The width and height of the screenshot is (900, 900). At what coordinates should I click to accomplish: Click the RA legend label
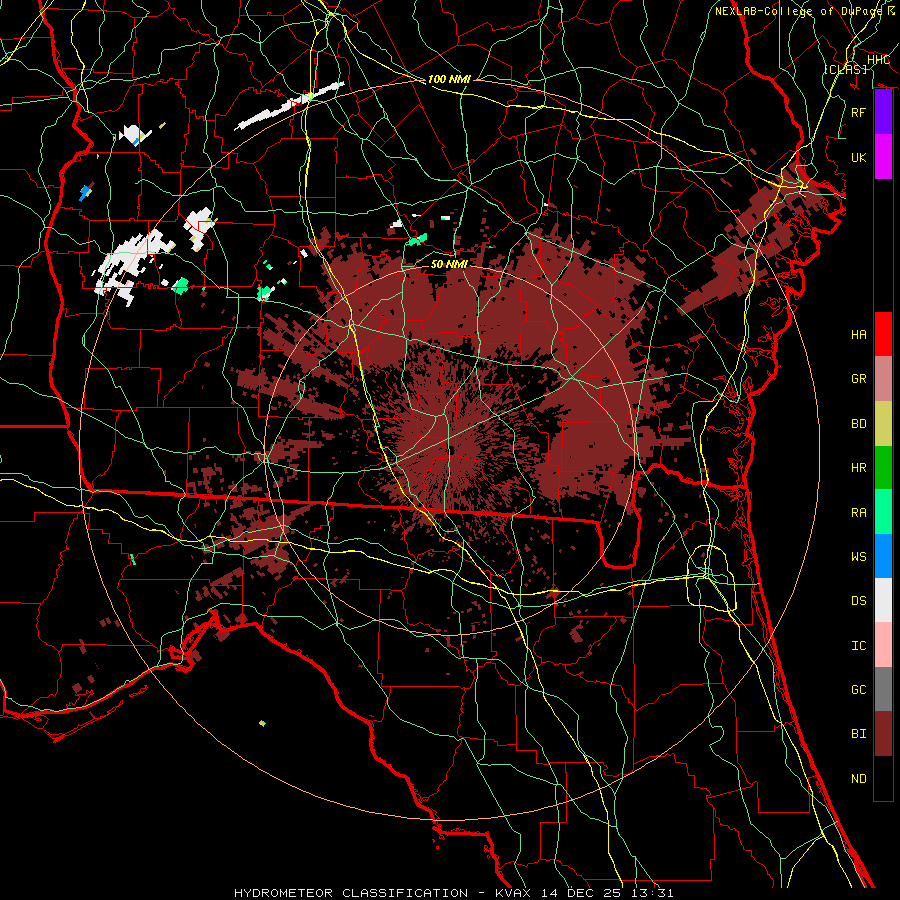858,512
